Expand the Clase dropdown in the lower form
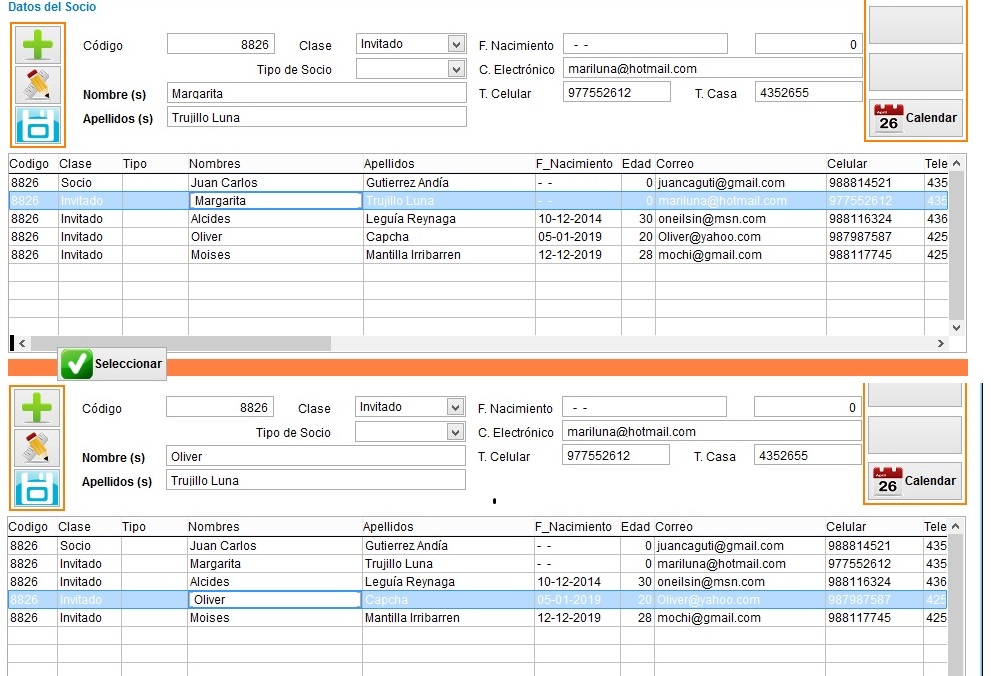Image resolution: width=991 pixels, height=676 pixels. 455,407
